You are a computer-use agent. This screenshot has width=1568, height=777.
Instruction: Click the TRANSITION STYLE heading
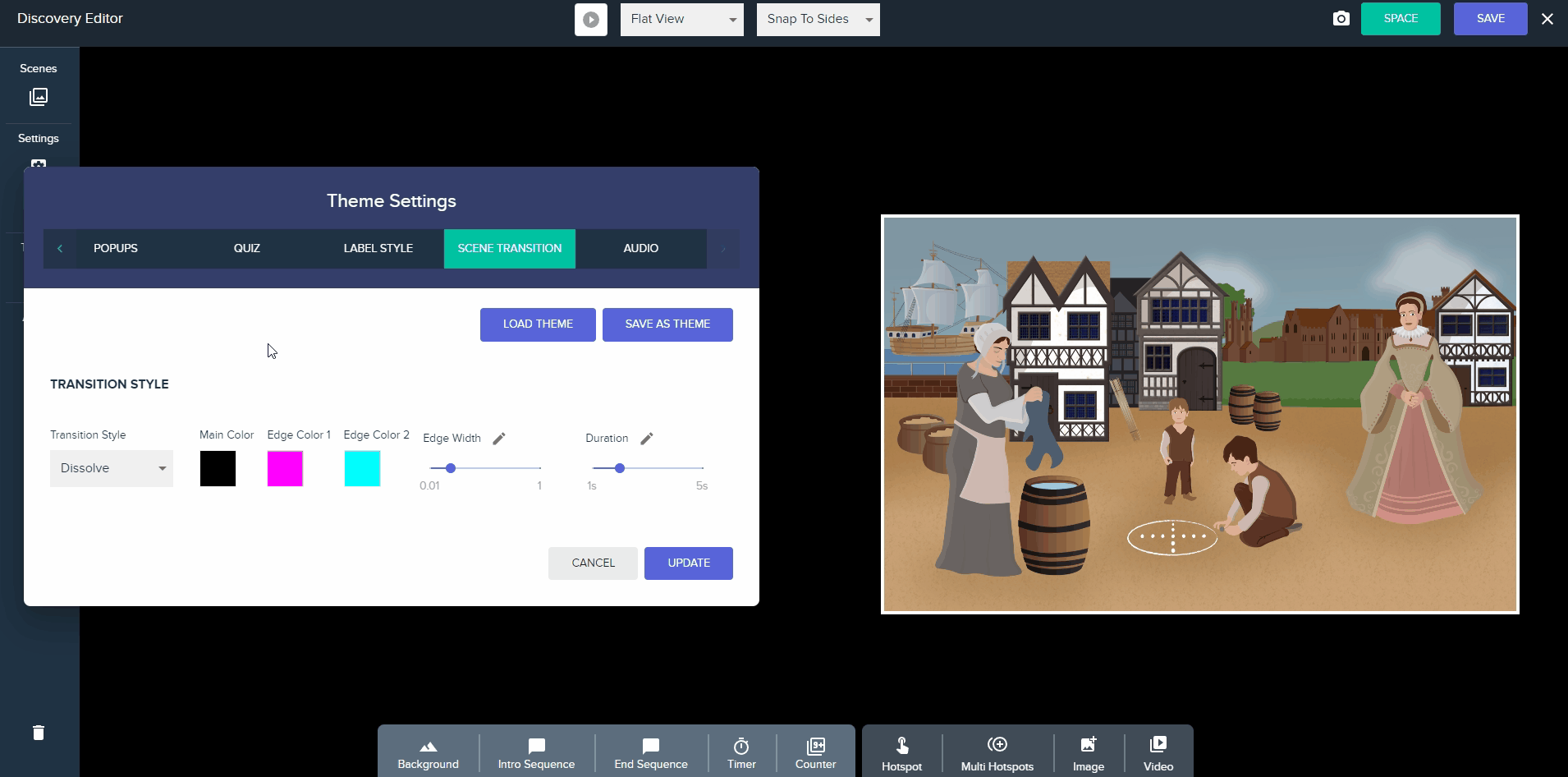(x=109, y=384)
